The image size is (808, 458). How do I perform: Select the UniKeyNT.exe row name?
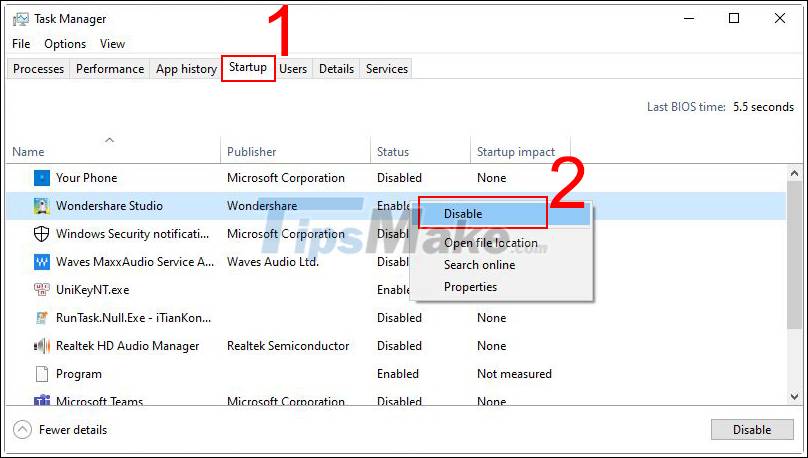tap(92, 290)
